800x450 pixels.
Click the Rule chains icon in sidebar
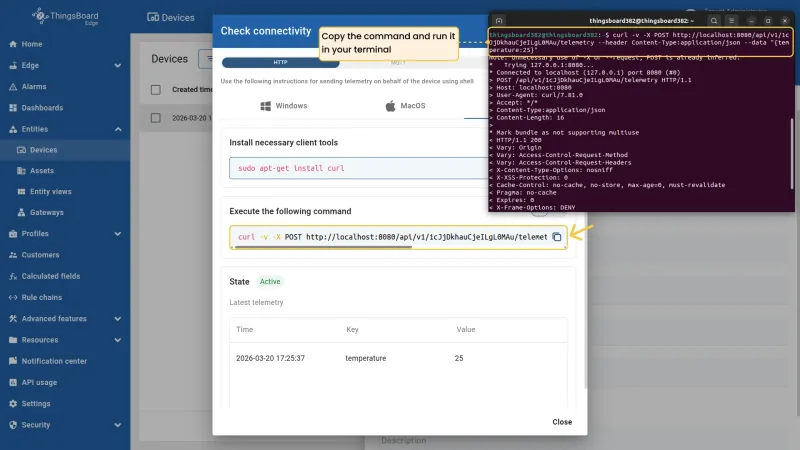13,297
